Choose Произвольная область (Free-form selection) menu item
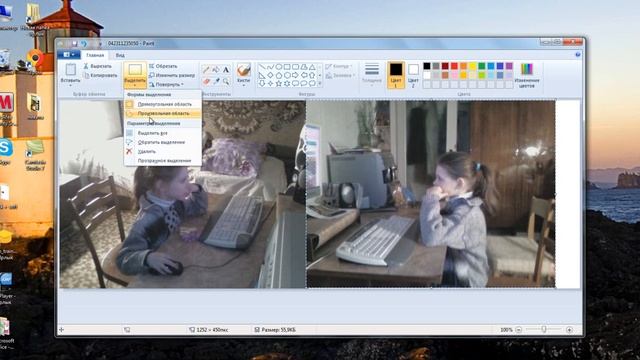Image resolution: width=640 pixels, height=360 pixels. pos(163,113)
